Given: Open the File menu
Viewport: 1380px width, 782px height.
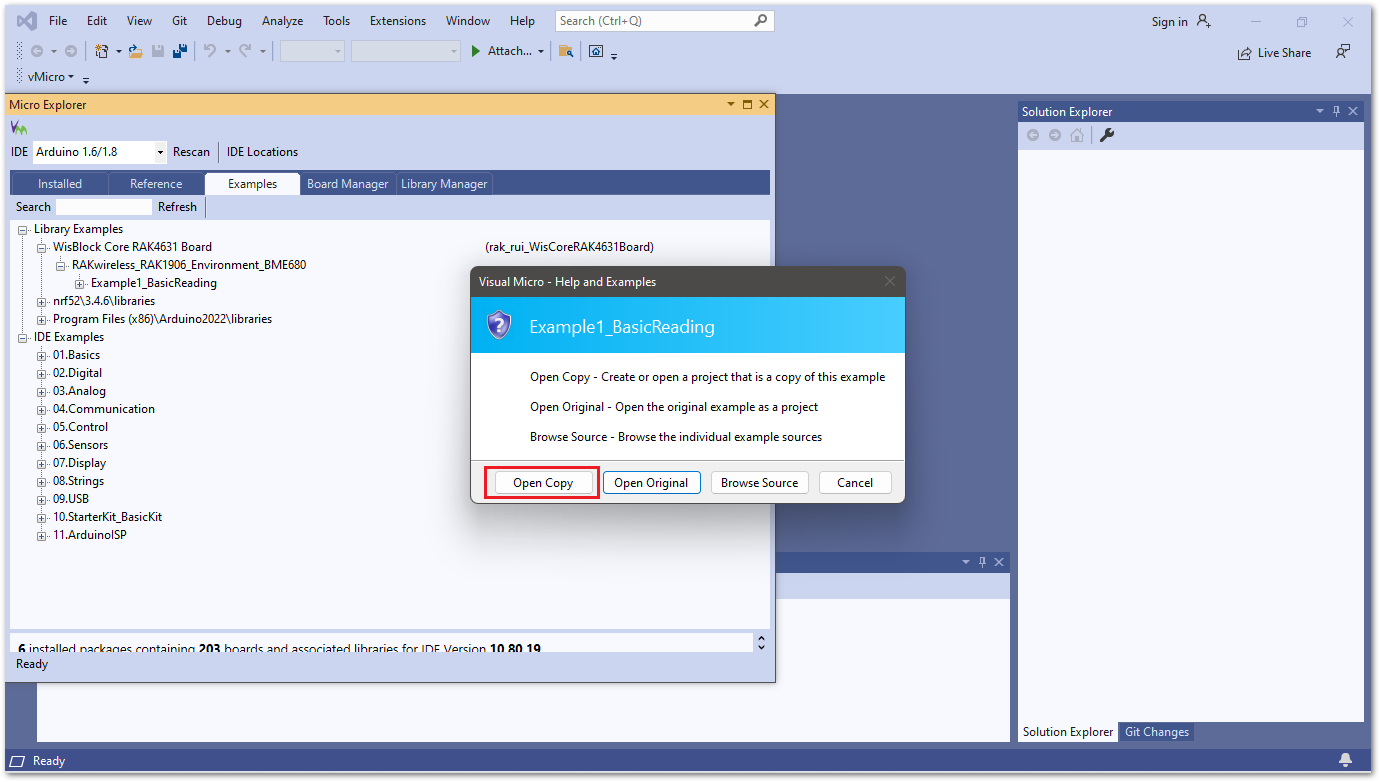Looking at the screenshot, I should click(x=58, y=21).
